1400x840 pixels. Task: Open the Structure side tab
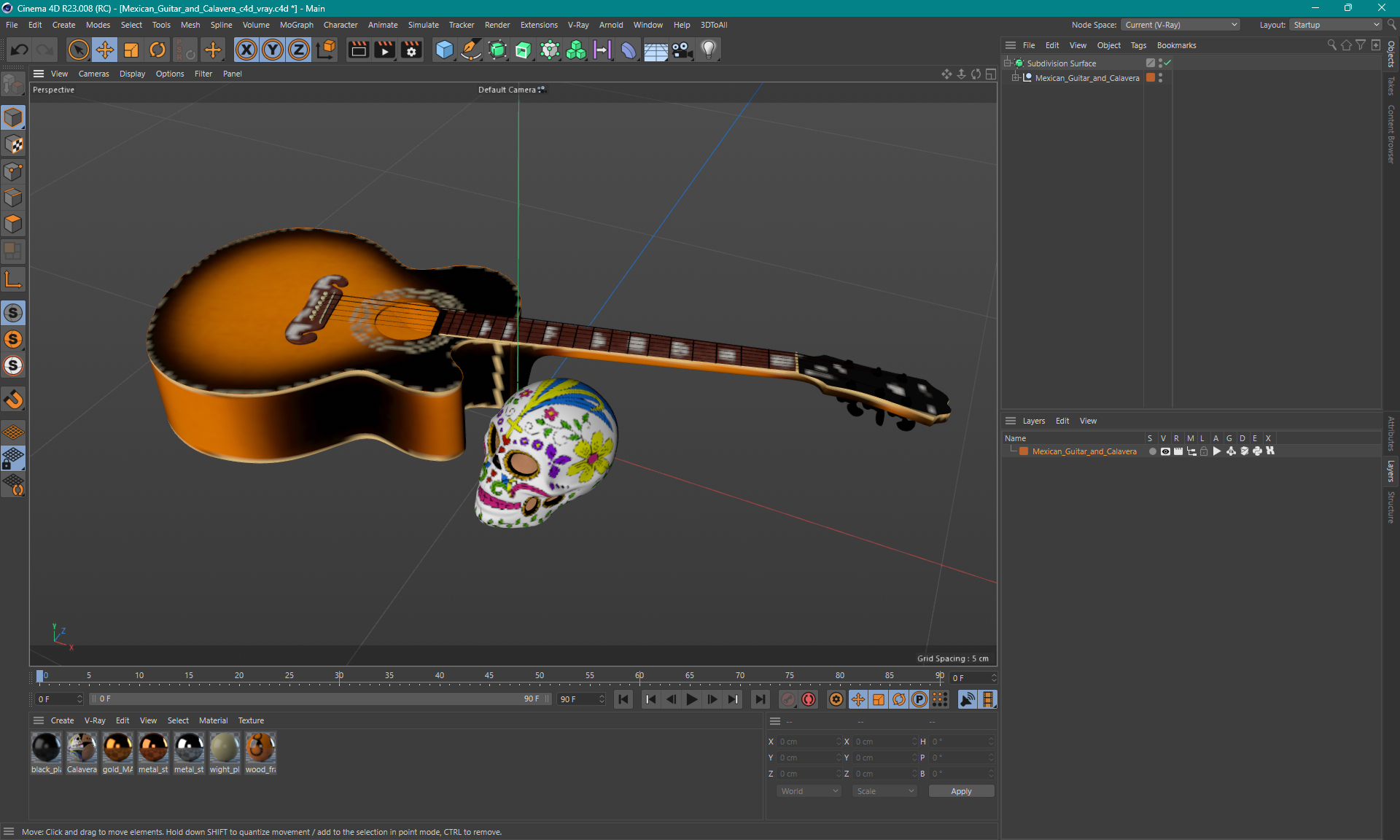[x=1391, y=507]
